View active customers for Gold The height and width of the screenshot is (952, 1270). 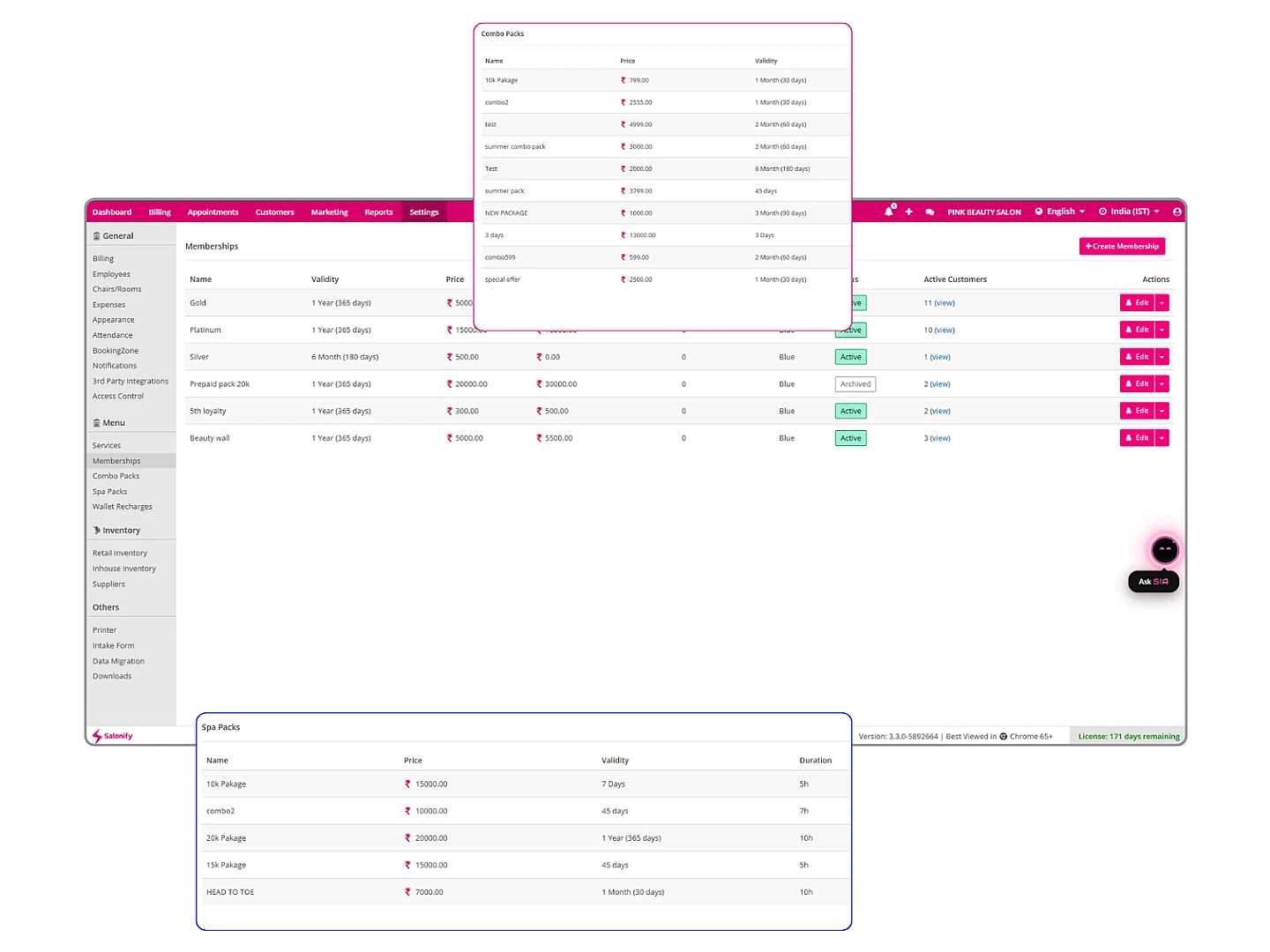pos(945,303)
